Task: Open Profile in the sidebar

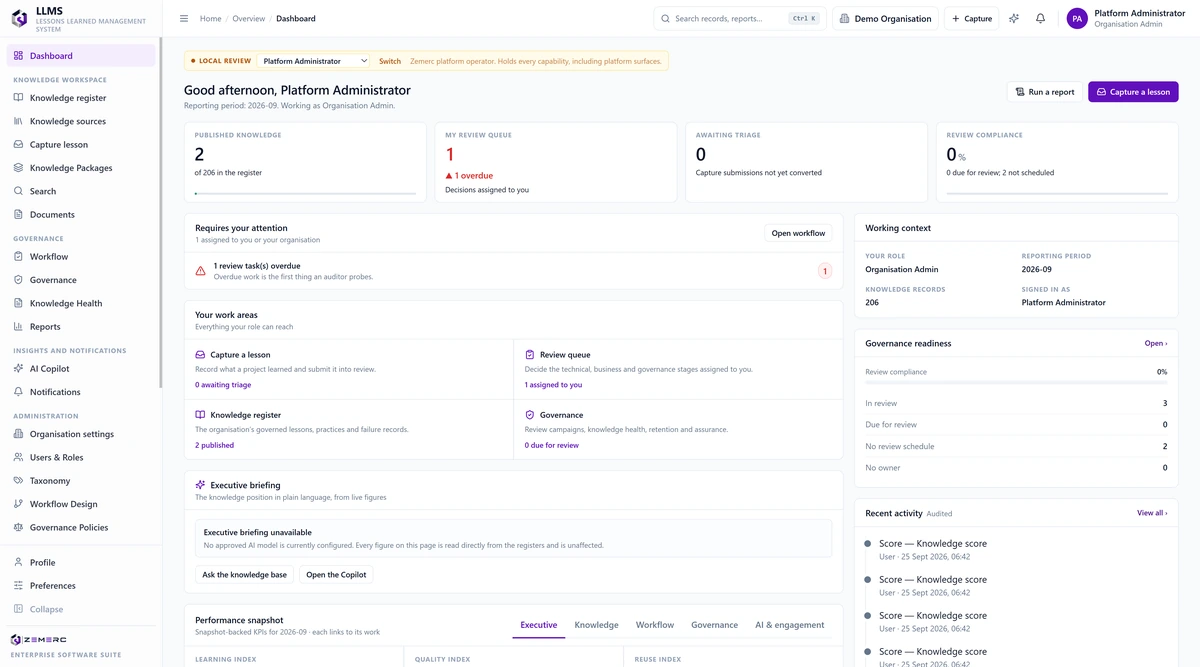Action: [x=80, y=562]
